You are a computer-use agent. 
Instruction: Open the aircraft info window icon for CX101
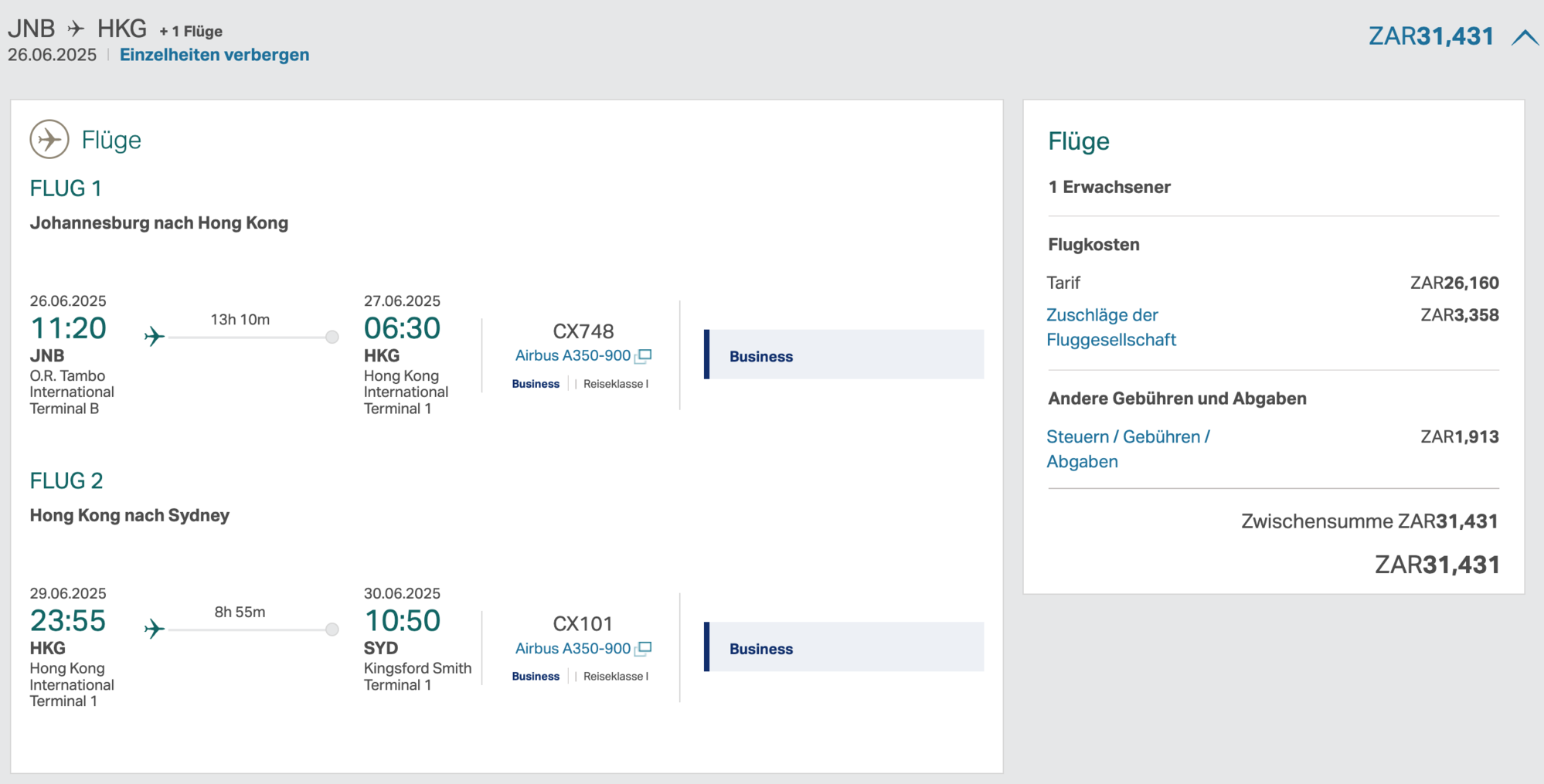(x=644, y=648)
